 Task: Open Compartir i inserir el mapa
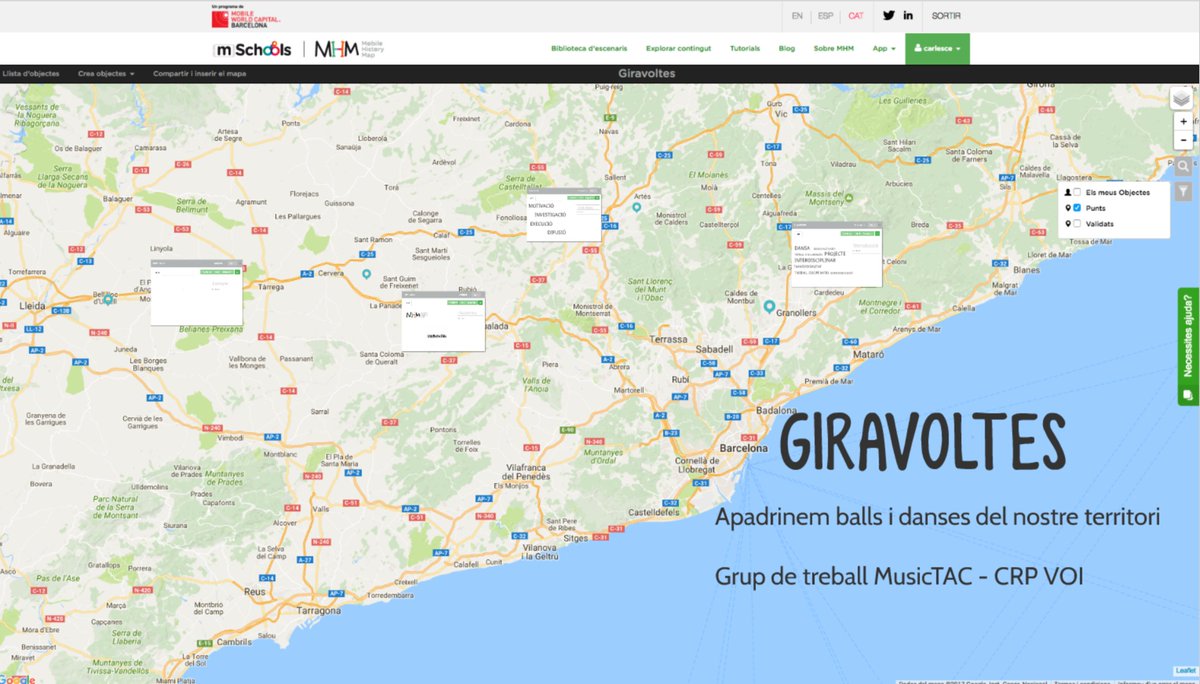(200, 74)
